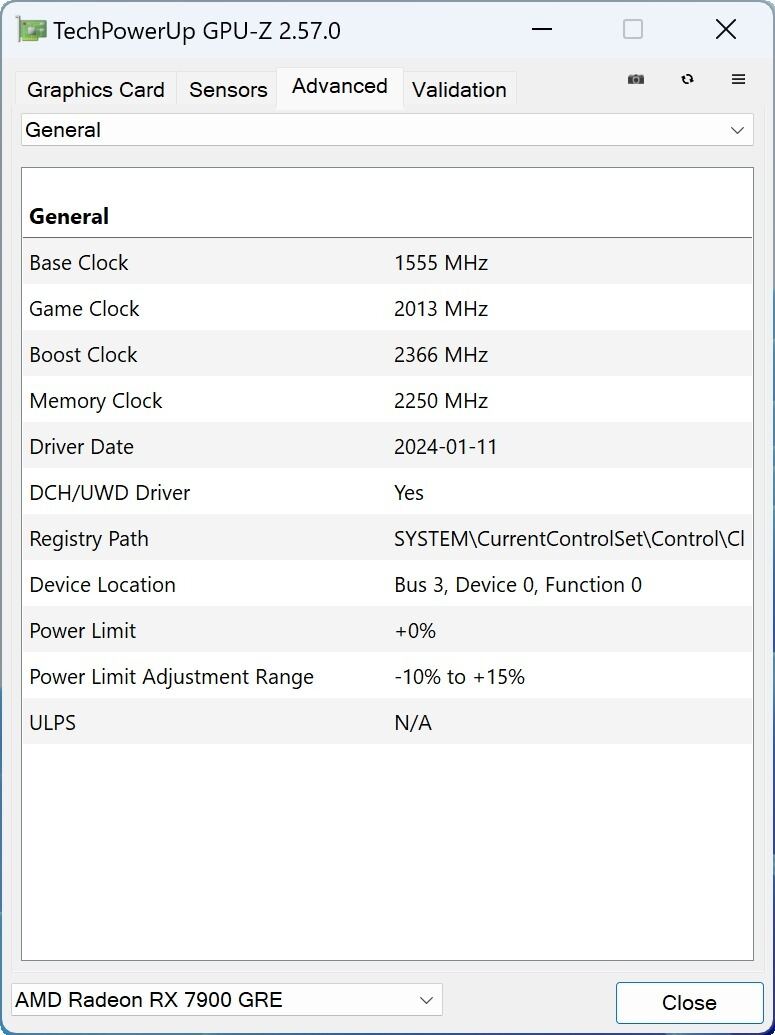This screenshot has width=775, height=1035.
Task: Click the Game Clock row label
Action: (84, 309)
